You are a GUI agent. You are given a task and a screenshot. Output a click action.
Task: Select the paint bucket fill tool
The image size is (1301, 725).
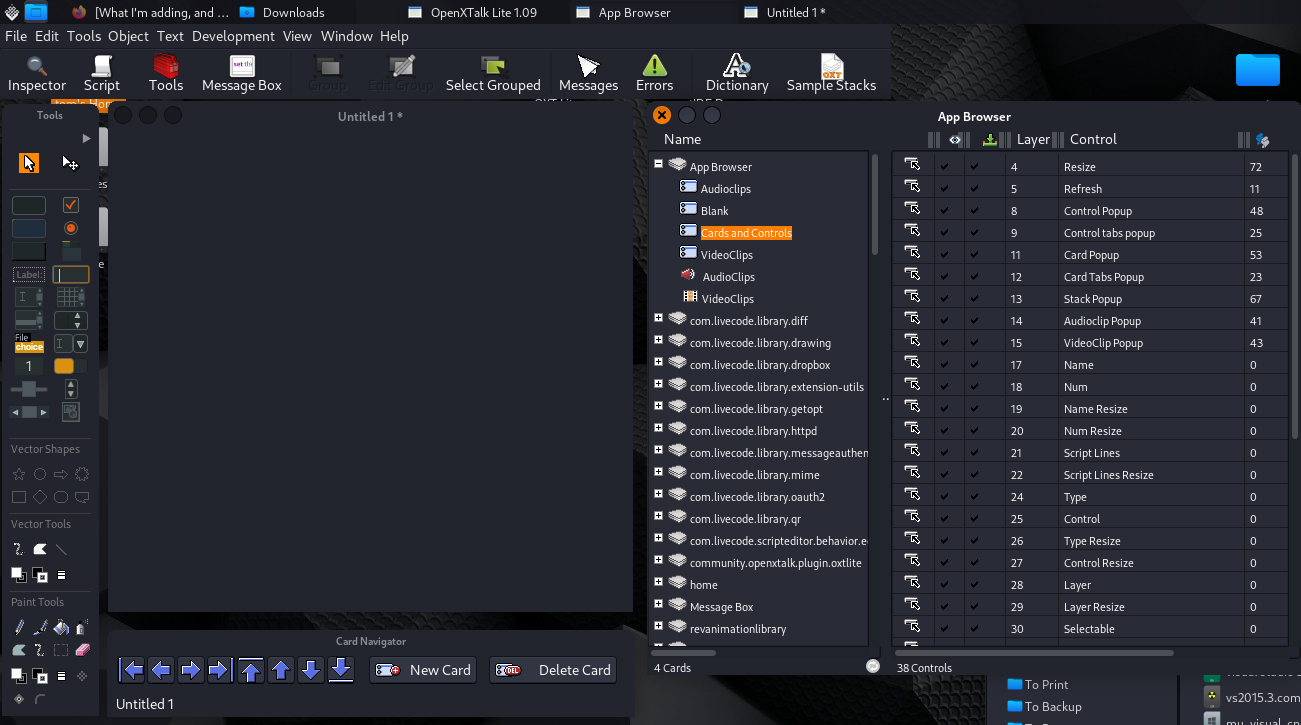pyautogui.click(x=61, y=628)
